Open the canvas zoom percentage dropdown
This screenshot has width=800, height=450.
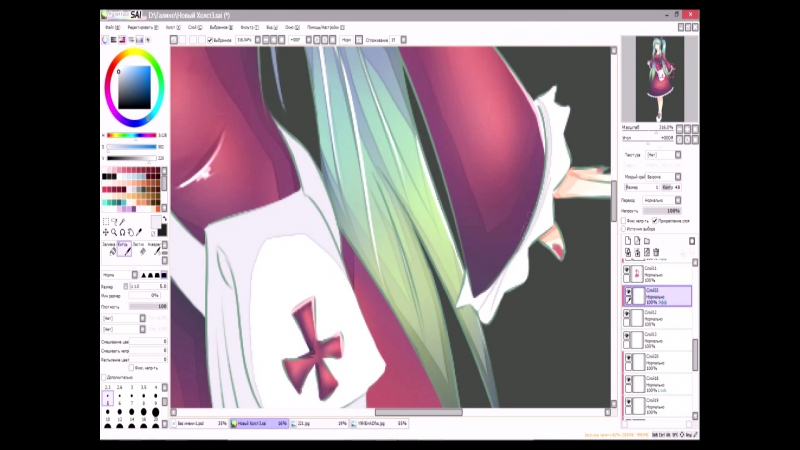coord(258,40)
